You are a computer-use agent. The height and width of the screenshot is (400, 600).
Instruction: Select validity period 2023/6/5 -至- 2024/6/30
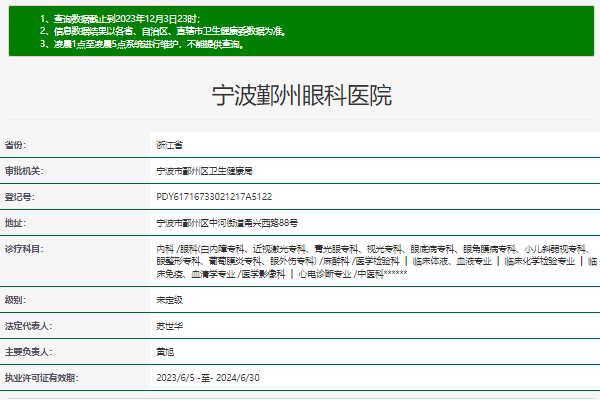(x=208, y=378)
